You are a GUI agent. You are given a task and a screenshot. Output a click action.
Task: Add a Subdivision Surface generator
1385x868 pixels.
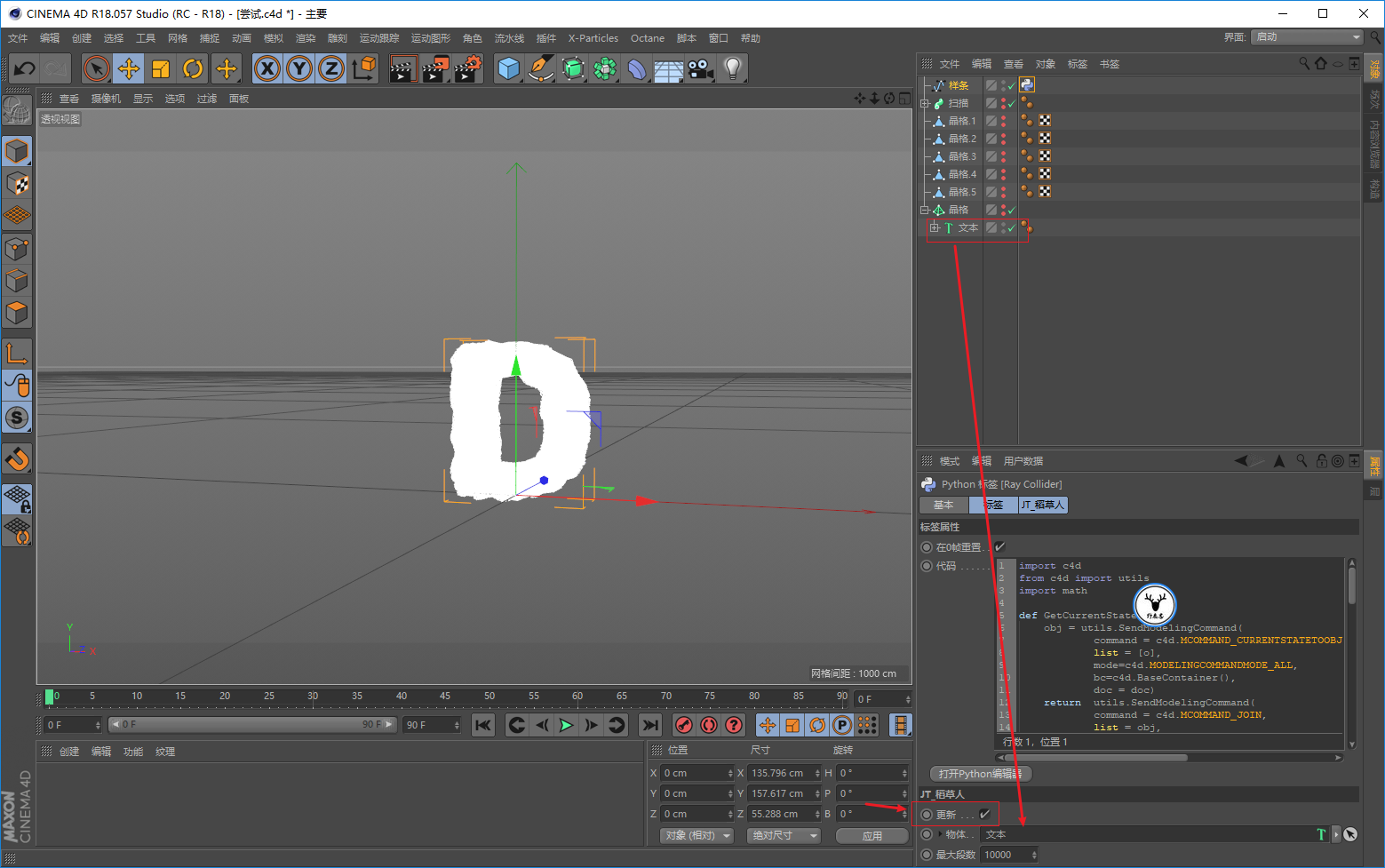point(573,68)
